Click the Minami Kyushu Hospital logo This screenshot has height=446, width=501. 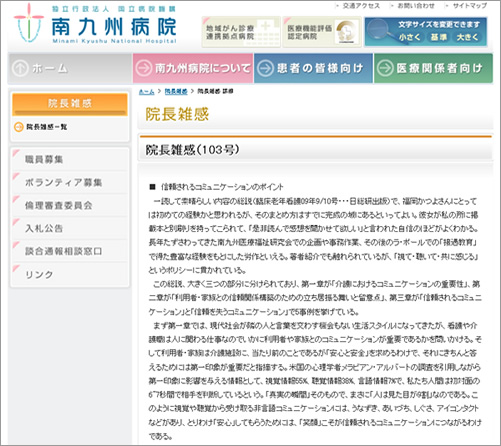coord(95,24)
